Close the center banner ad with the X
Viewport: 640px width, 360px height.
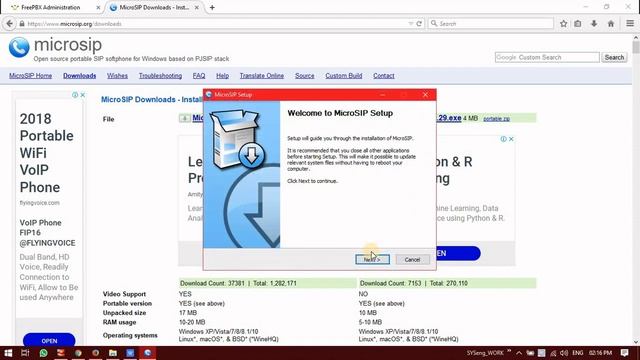point(511,139)
